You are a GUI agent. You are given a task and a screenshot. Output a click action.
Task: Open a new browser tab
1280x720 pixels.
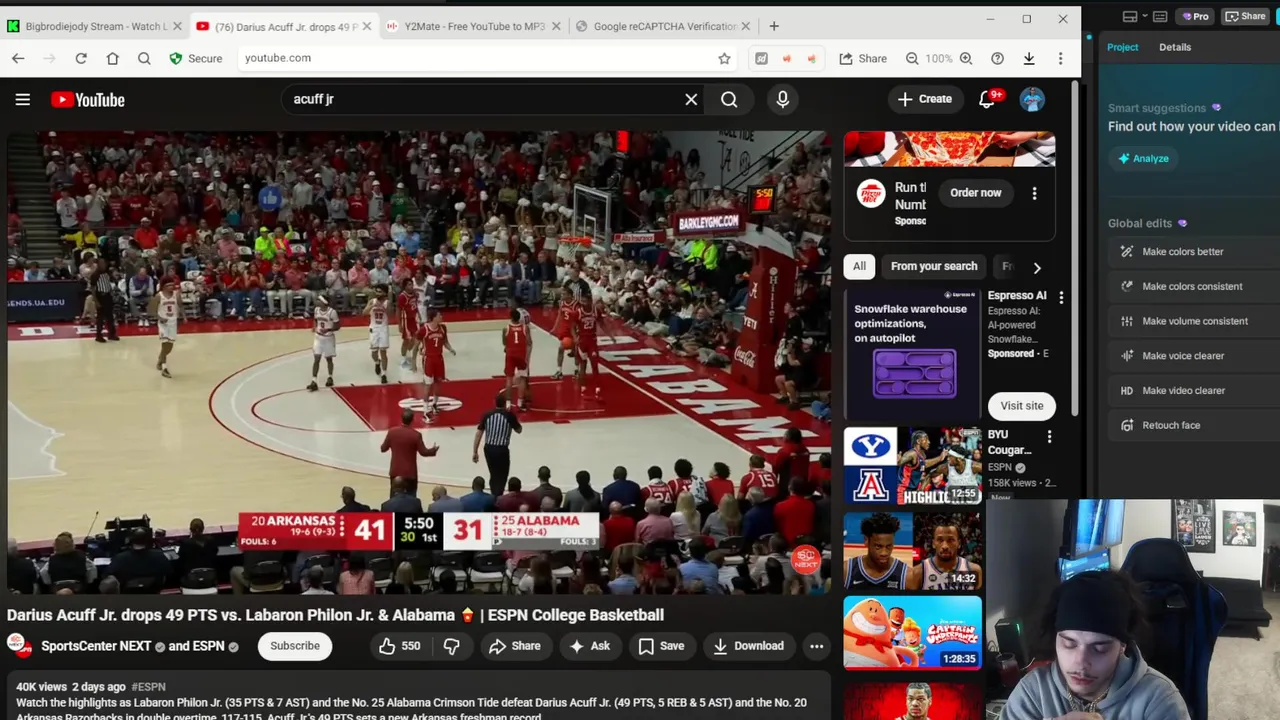coord(774,26)
